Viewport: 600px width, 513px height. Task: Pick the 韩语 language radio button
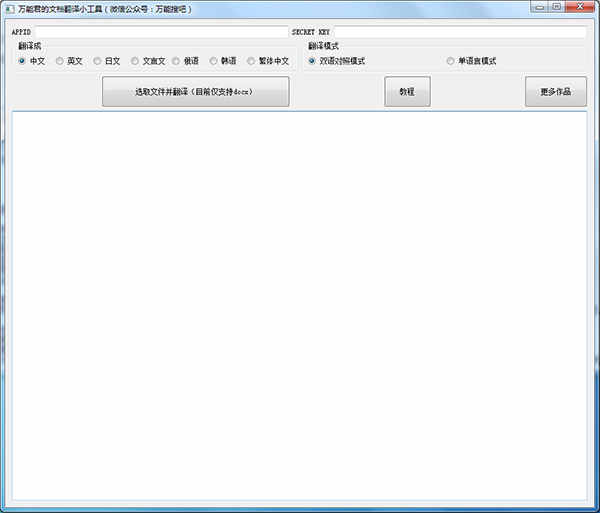click(223, 61)
